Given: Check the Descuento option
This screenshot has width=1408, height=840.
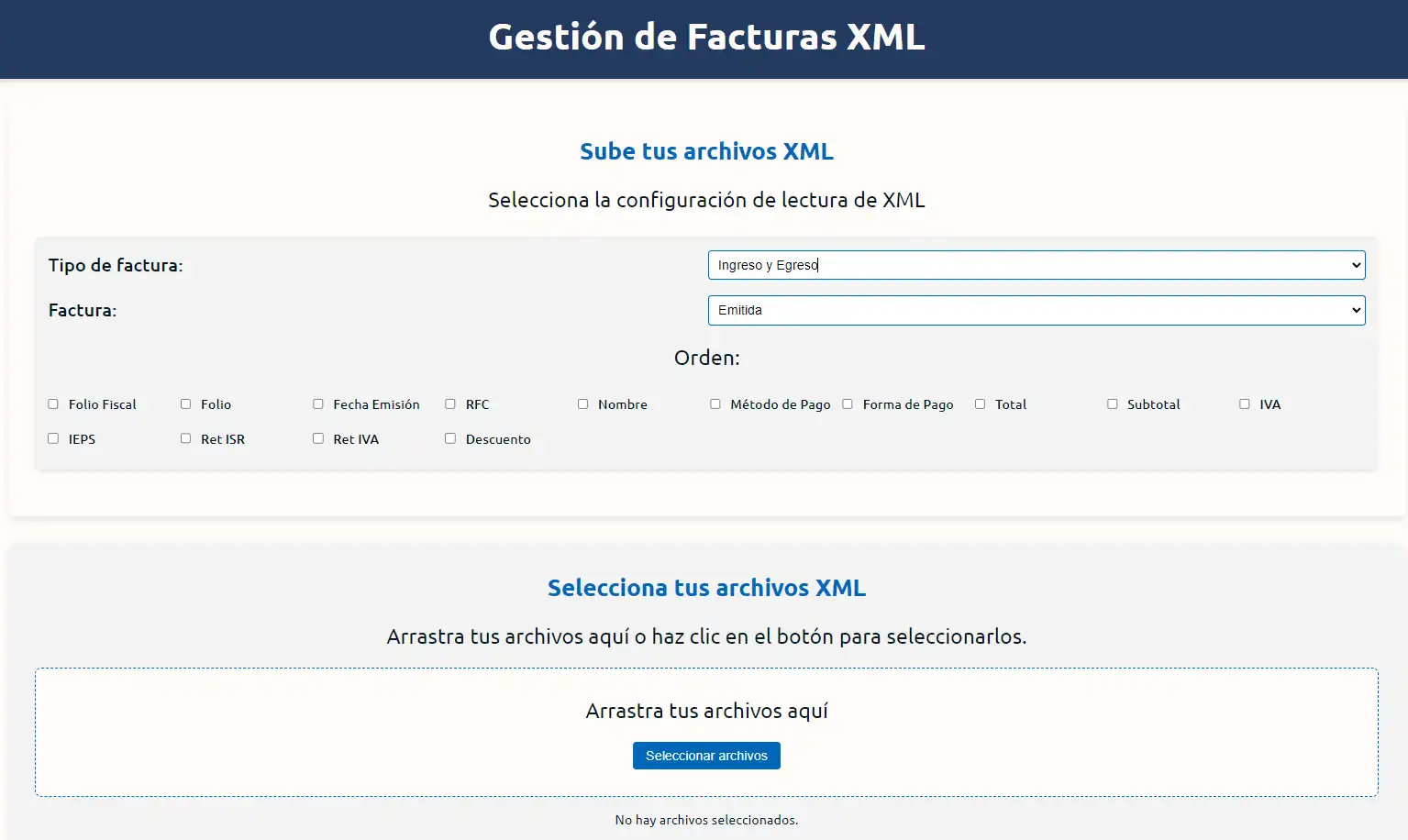Looking at the screenshot, I should 450,438.
